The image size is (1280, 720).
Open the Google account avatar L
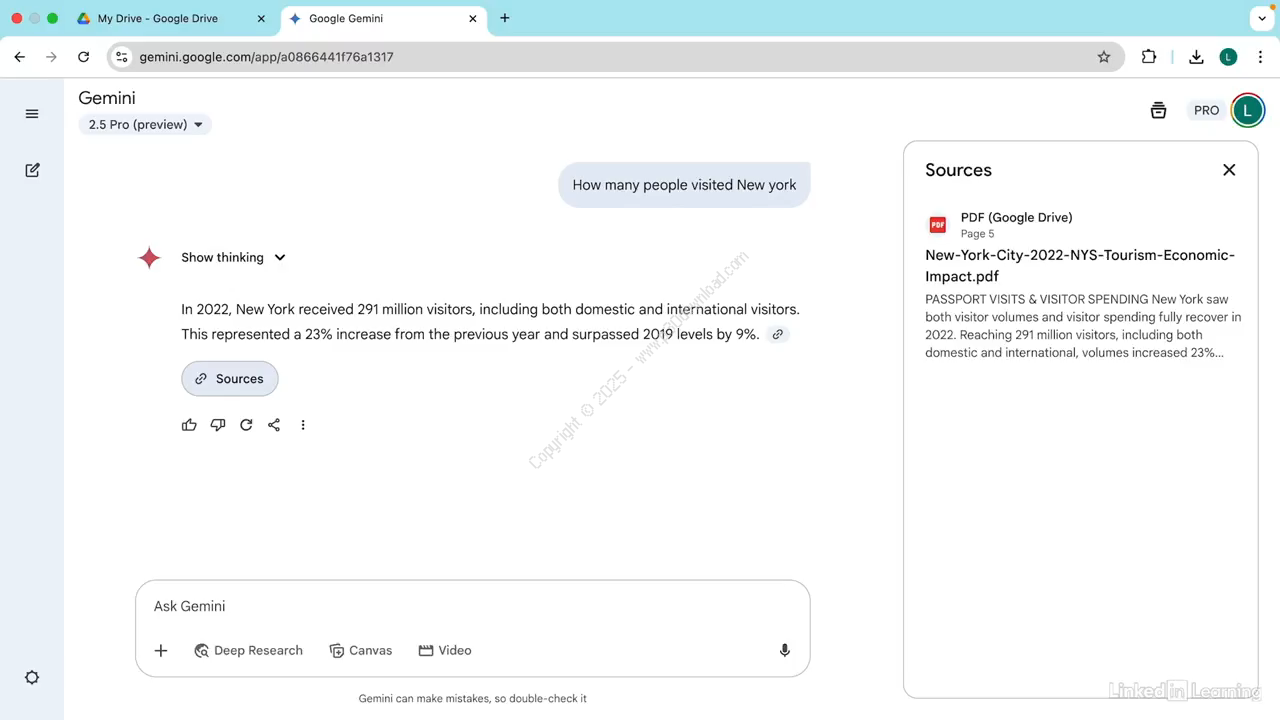coord(1247,111)
